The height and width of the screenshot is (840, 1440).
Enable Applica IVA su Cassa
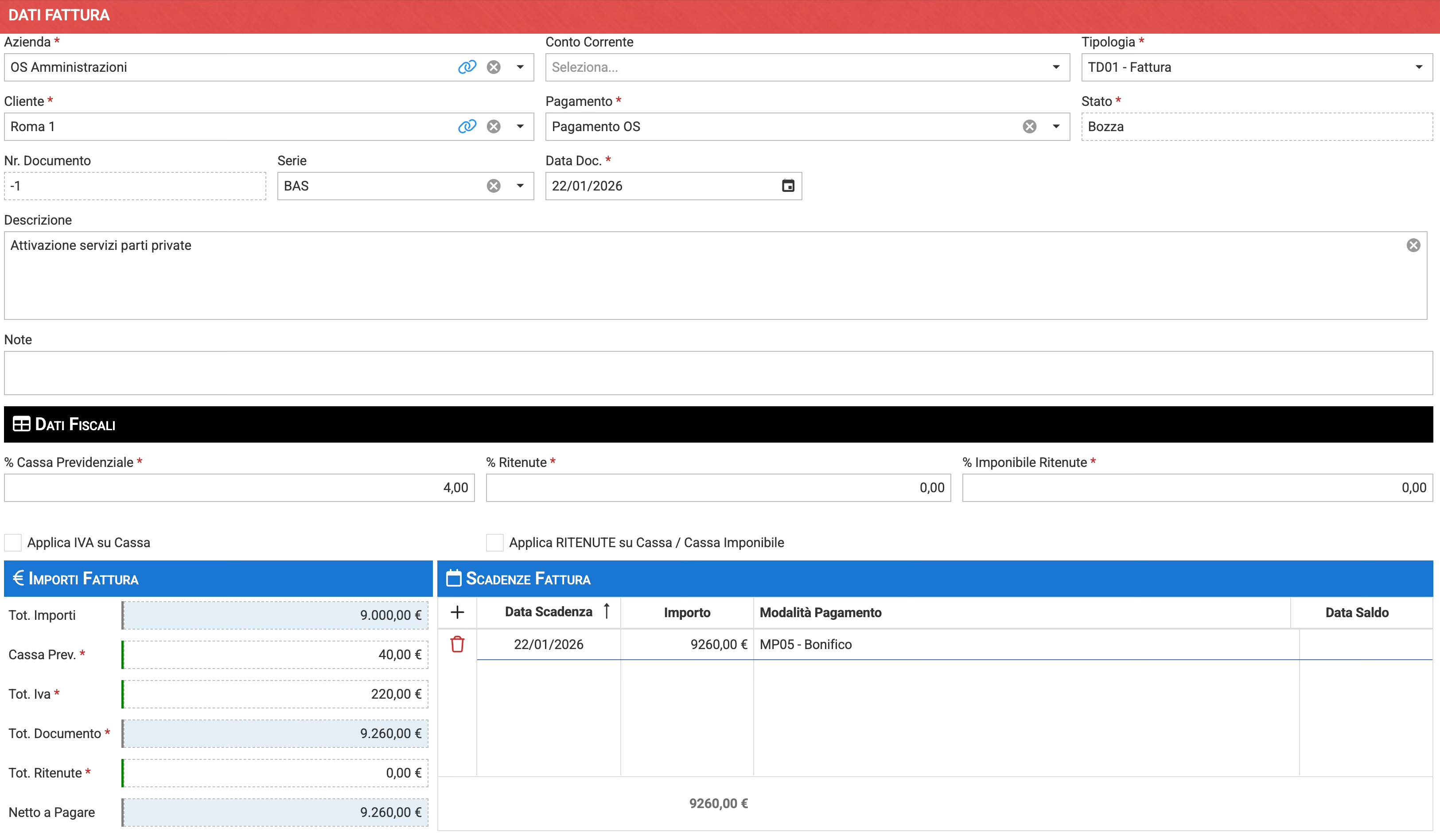pyautogui.click(x=13, y=542)
